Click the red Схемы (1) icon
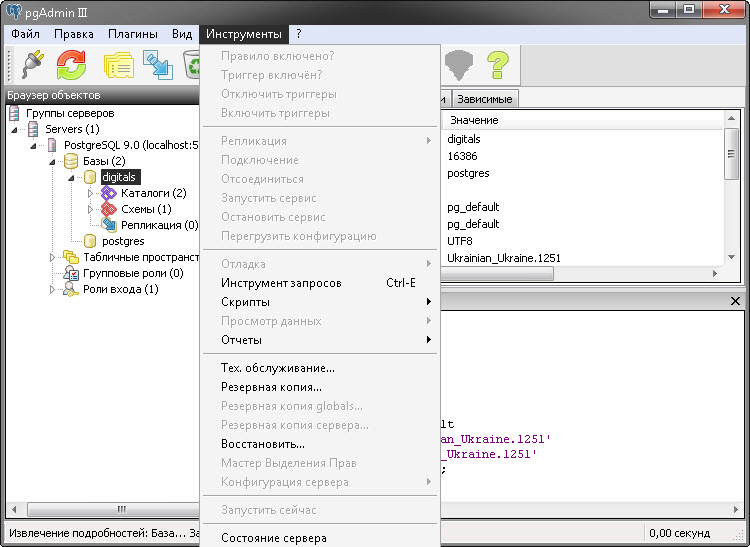Screen dimensions: 750x547 click(x=109, y=209)
